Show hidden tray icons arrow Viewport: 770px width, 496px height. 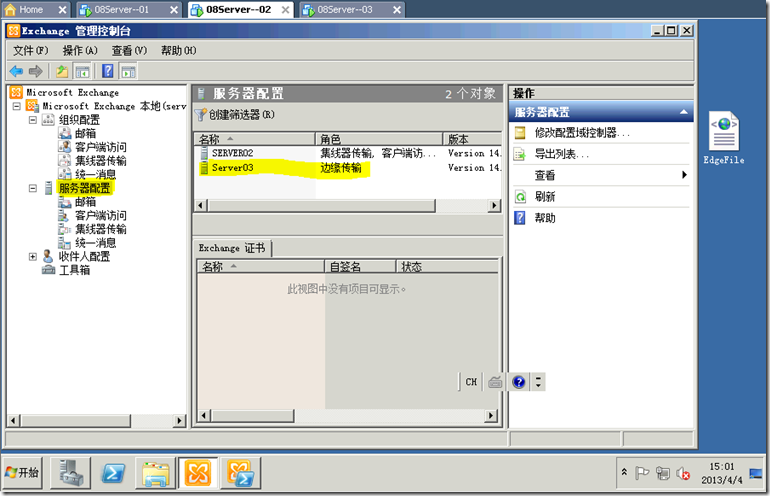coord(624,472)
